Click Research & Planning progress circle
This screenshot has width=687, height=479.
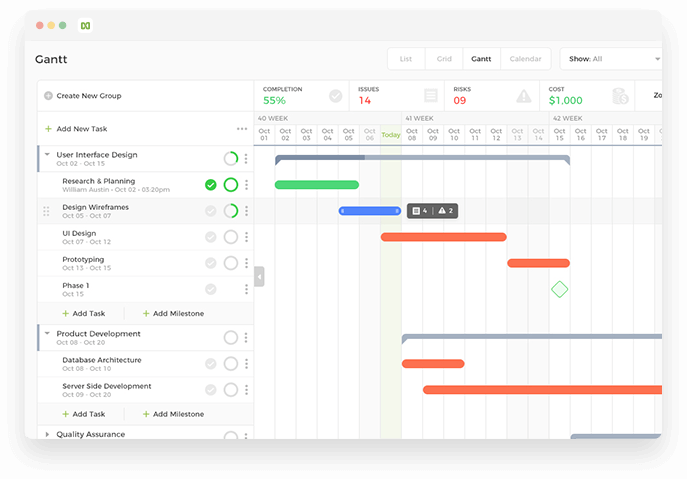[x=231, y=185]
